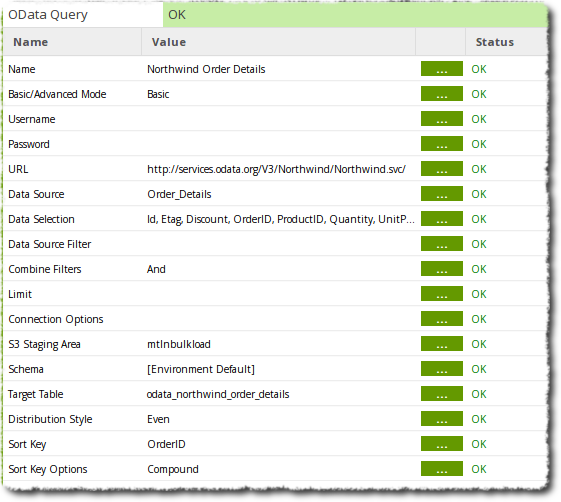Open Sort Key Options editor button

pyautogui.click(x=442, y=469)
